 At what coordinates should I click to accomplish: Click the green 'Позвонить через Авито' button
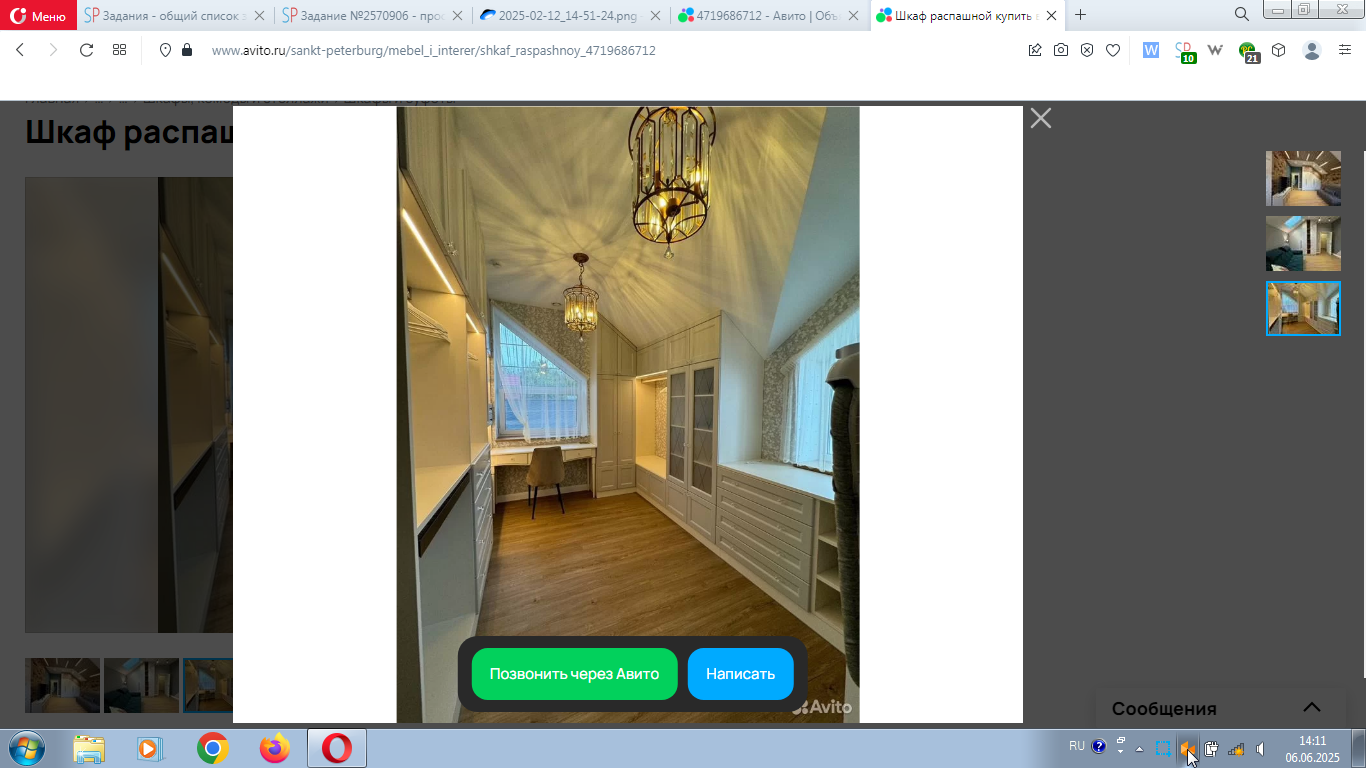pos(574,674)
